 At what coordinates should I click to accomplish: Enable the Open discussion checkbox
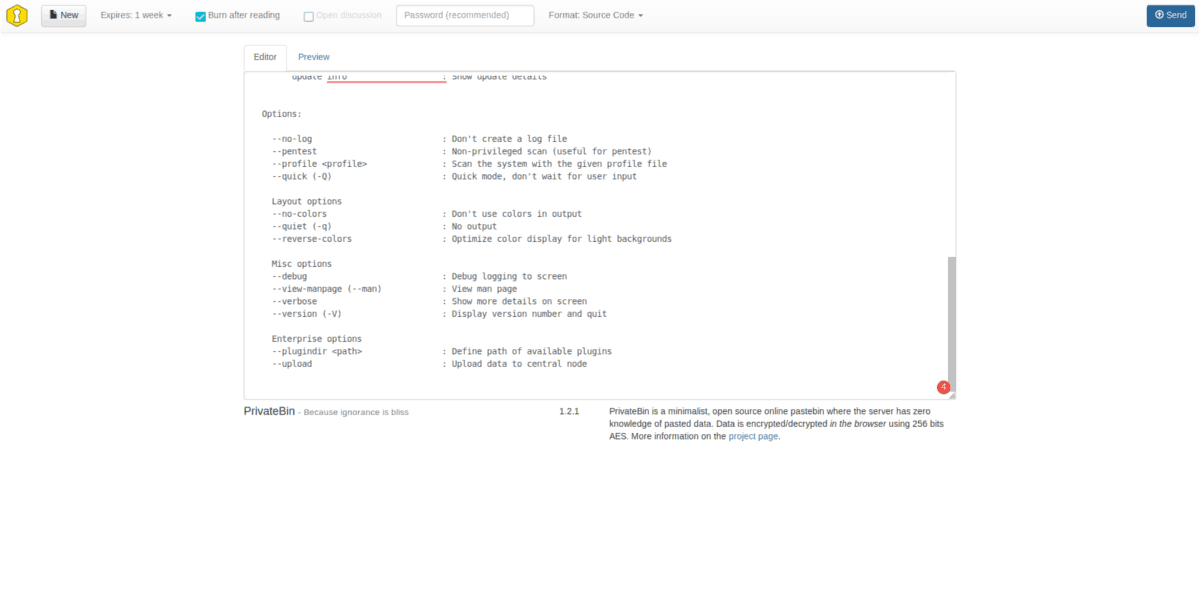tap(308, 15)
